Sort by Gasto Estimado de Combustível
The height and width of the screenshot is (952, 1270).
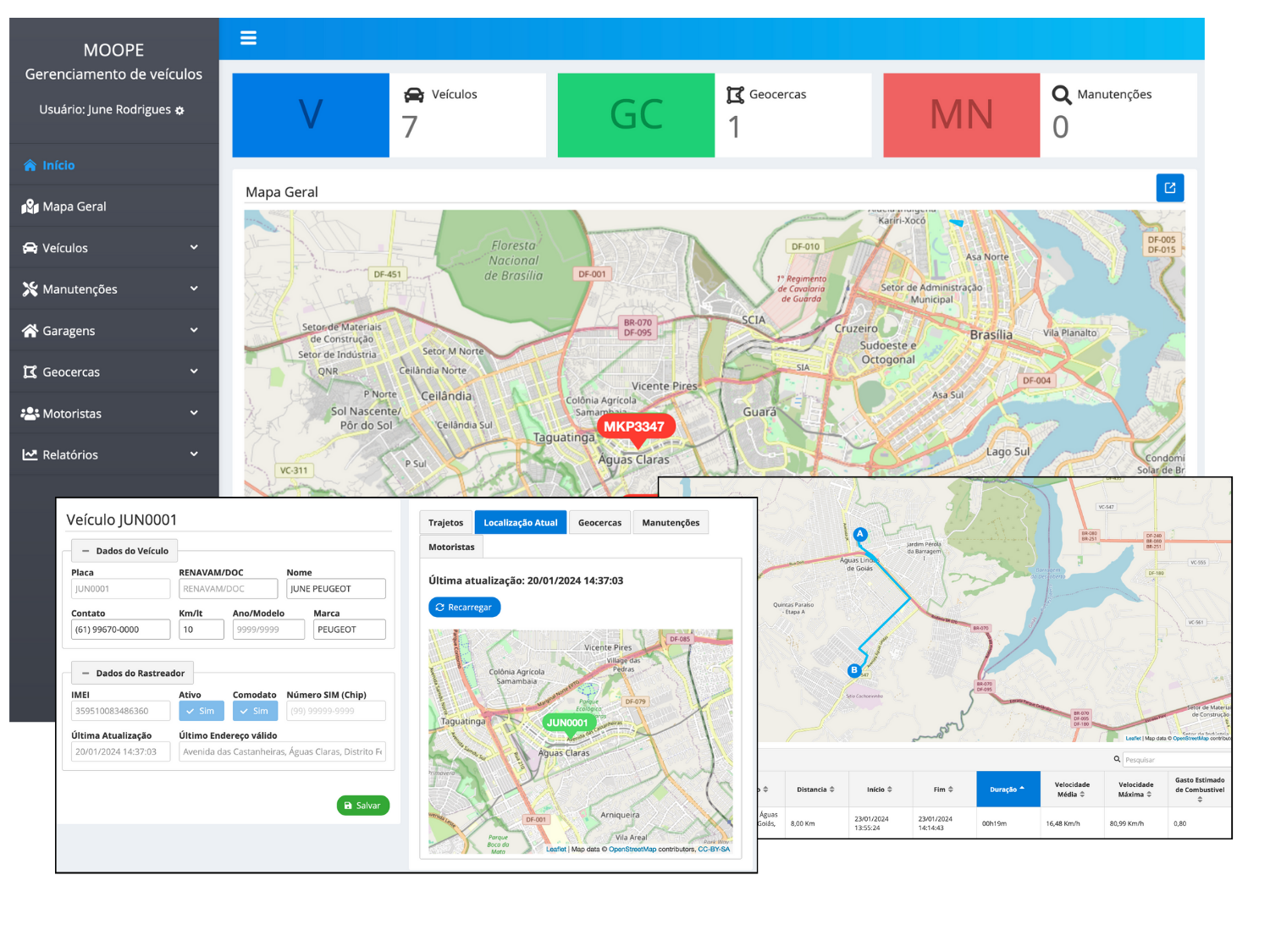point(1200,790)
